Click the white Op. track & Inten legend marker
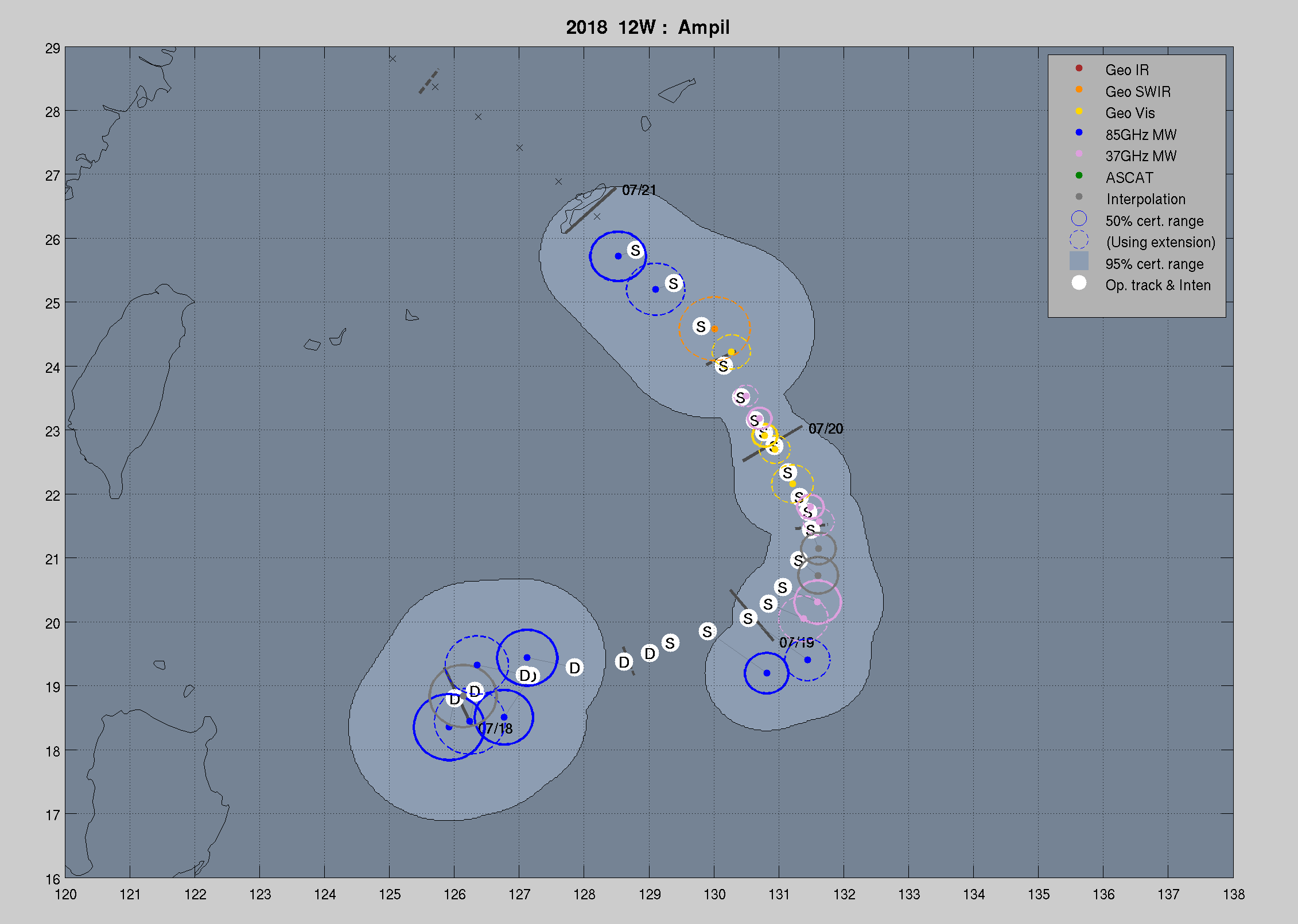 1079,283
